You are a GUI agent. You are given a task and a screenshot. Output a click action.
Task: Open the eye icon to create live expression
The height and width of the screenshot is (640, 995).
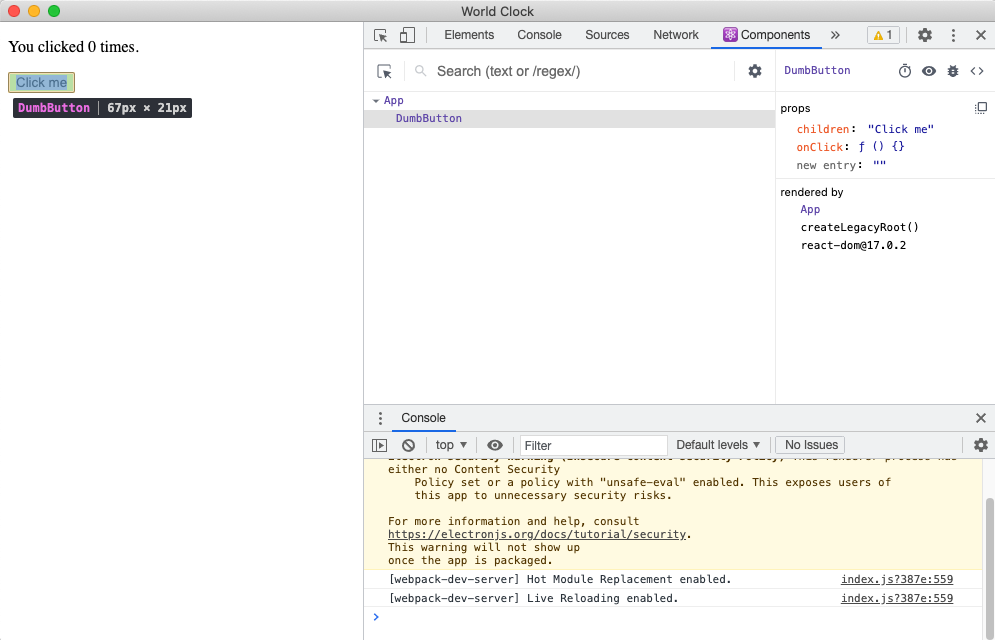coord(494,444)
